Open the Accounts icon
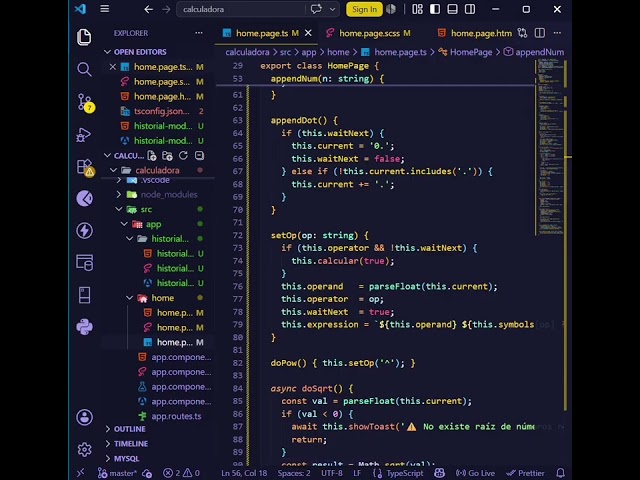The height and width of the screenshot is (480, 640). coord(84,417)
